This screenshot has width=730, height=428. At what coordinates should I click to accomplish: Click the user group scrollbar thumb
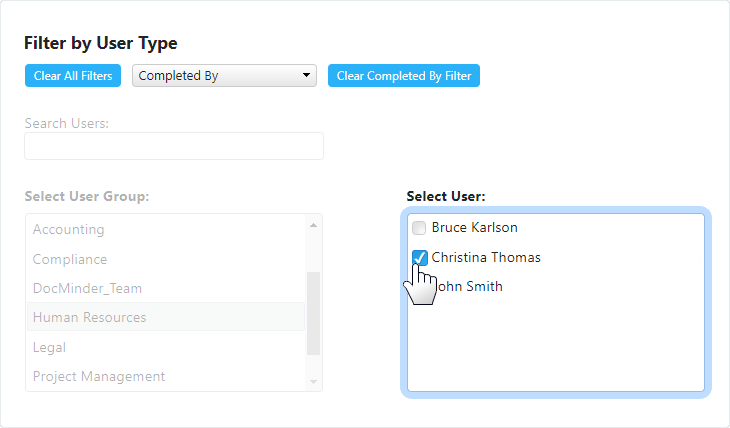click(x=314, y=312)
